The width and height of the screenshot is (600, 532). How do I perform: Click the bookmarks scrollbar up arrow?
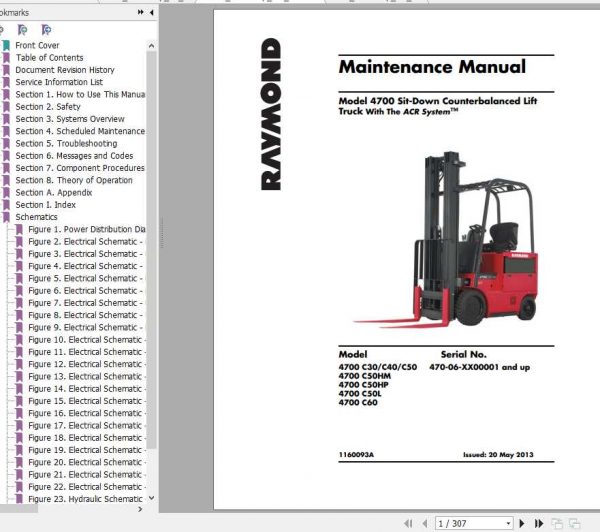click(x=152, y=46)
